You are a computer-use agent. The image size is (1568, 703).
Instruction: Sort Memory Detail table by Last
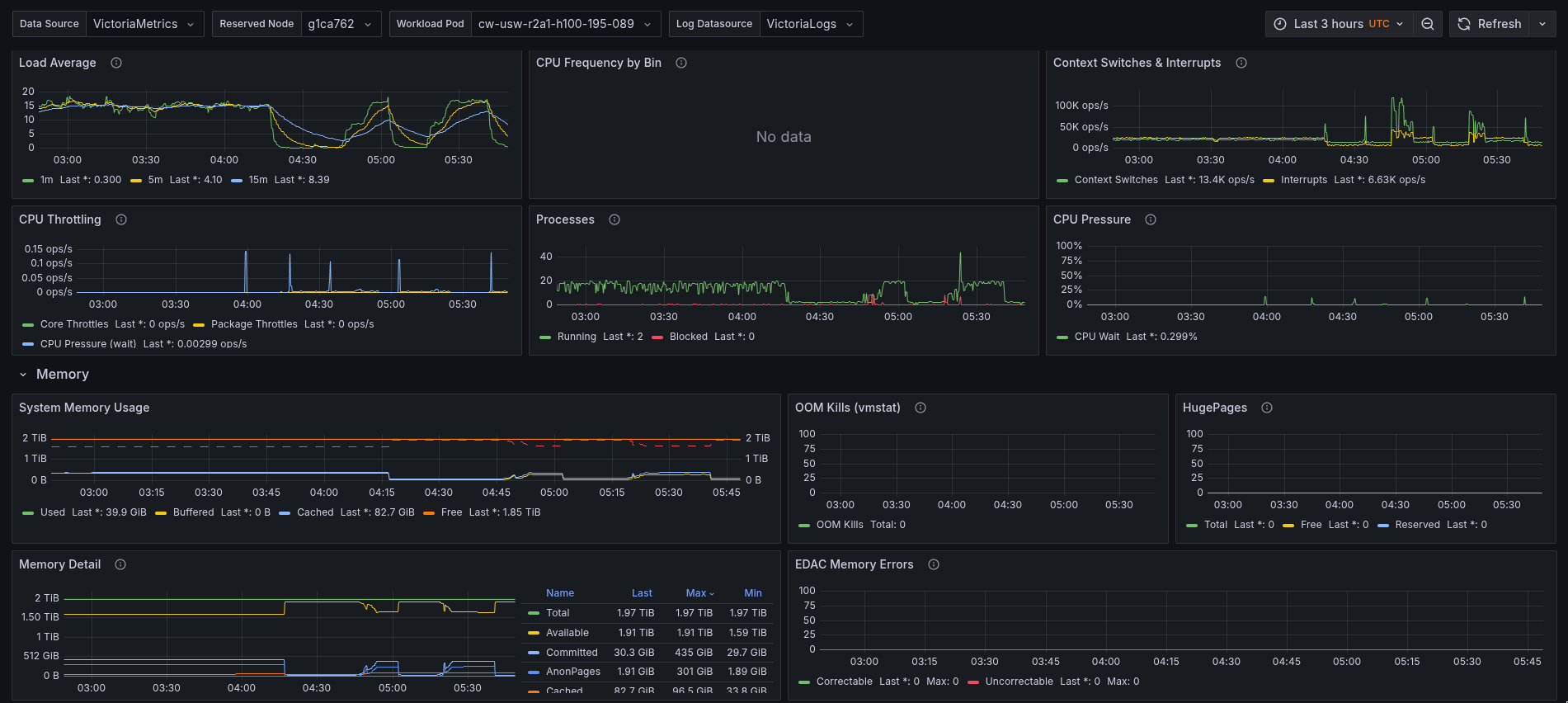tap(642, 593)
